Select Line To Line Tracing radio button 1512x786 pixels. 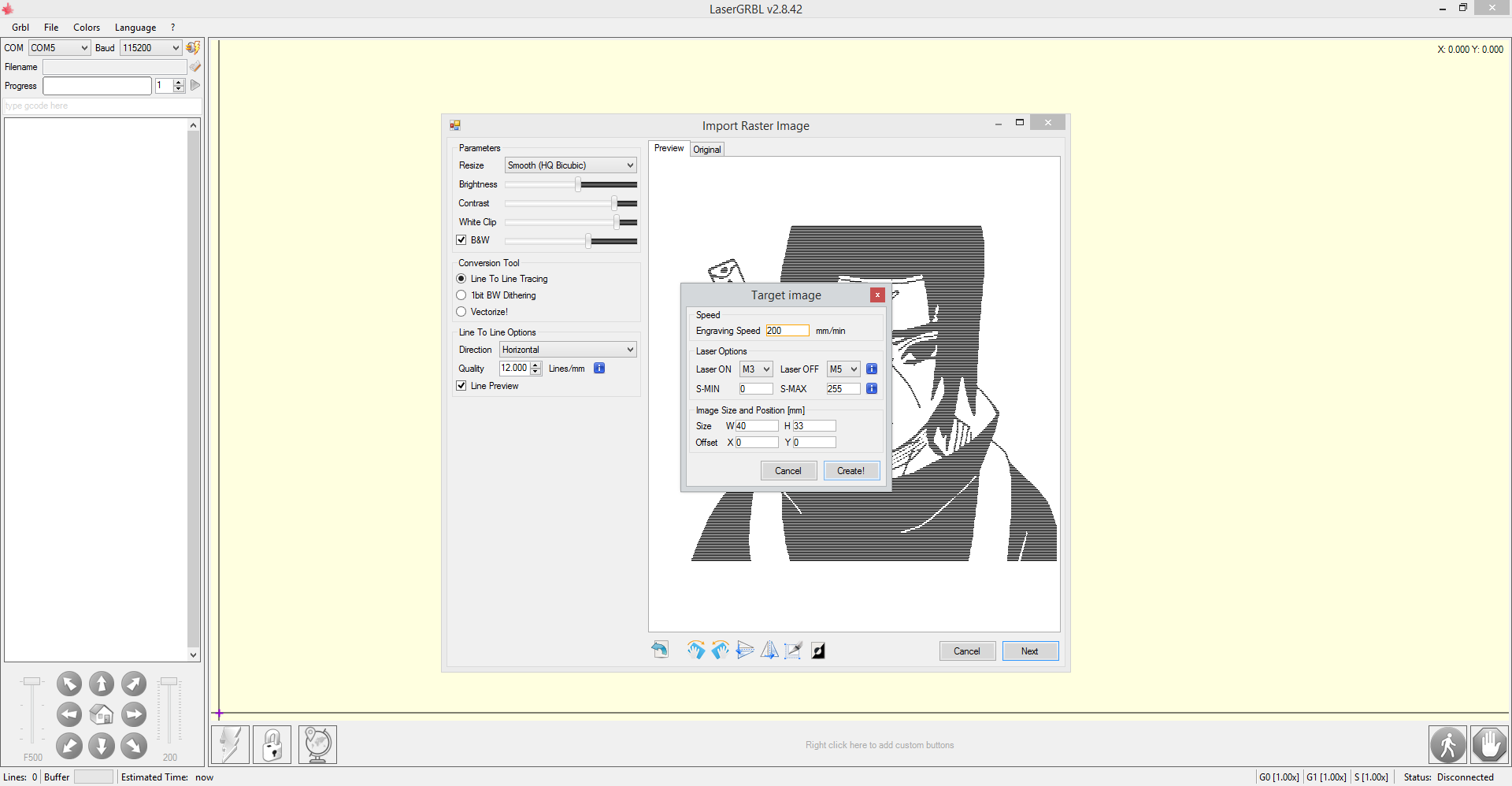tap(461, 279)
